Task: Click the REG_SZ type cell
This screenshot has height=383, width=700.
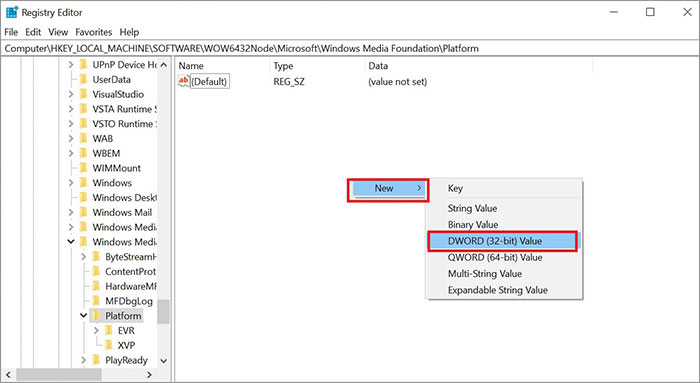Action: tap(289, 82)
